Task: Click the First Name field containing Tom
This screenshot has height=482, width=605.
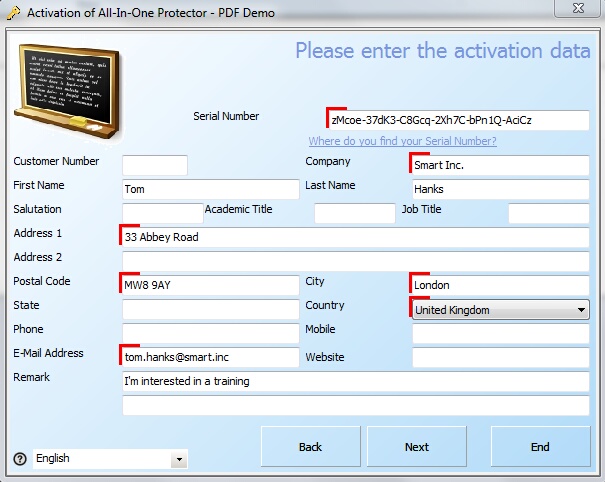Action: pyautogui.click(x=210, y=189)
